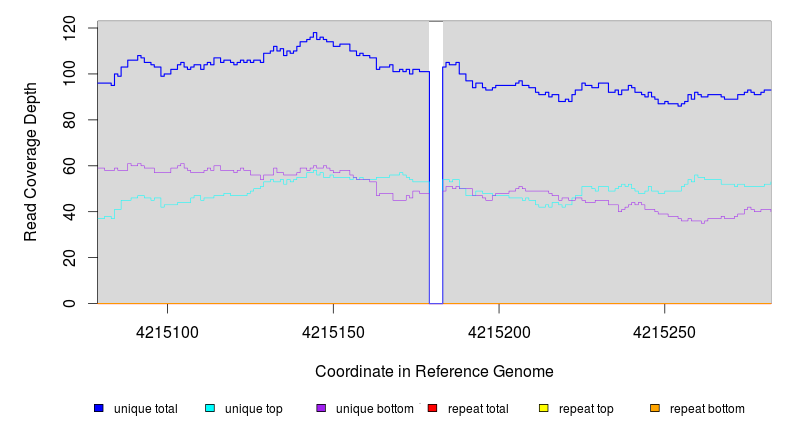Click the "repeat bottom" legend label

pos(707,409)
